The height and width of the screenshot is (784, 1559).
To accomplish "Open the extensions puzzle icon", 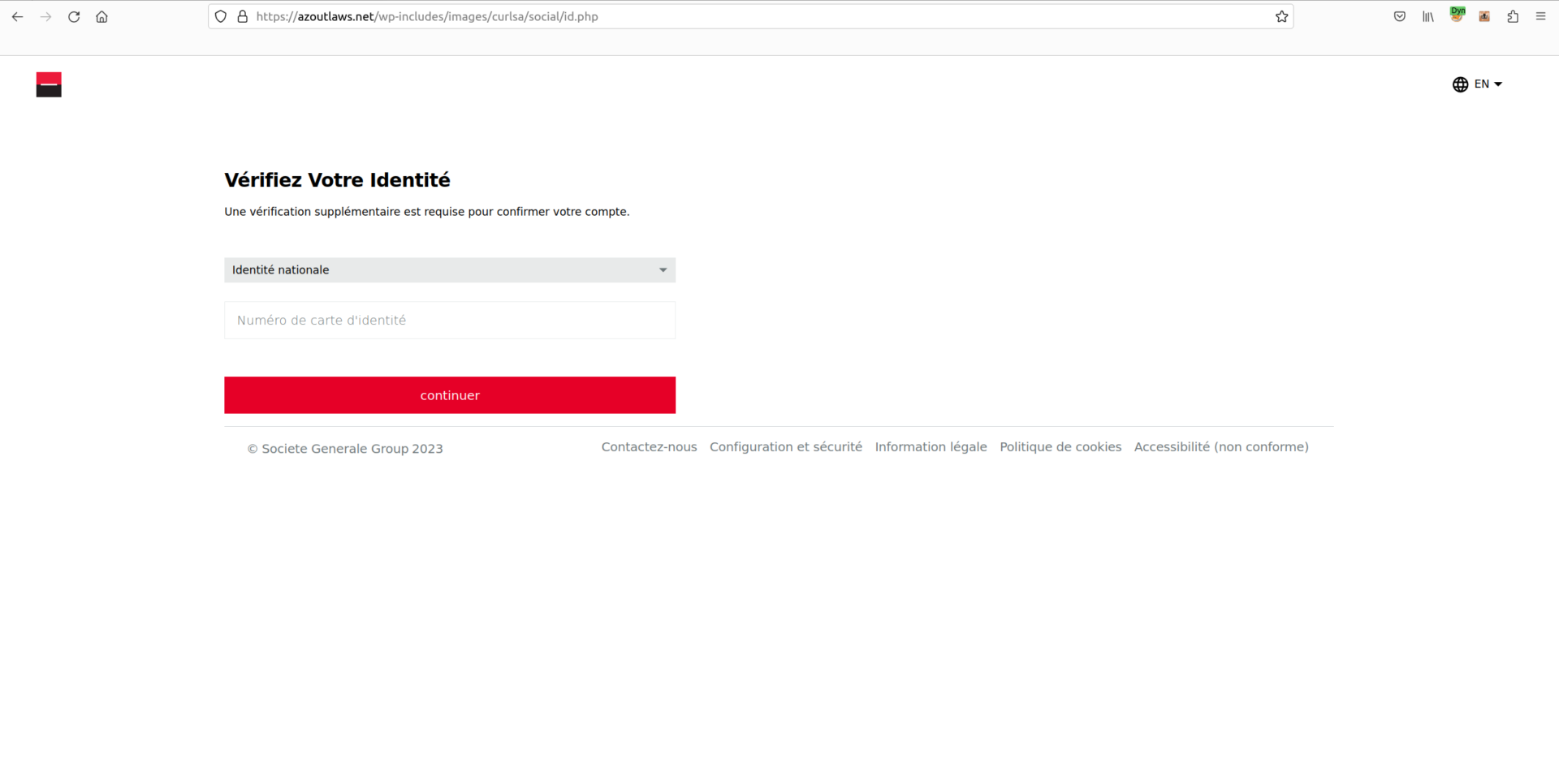I will tap(1513, 16).
